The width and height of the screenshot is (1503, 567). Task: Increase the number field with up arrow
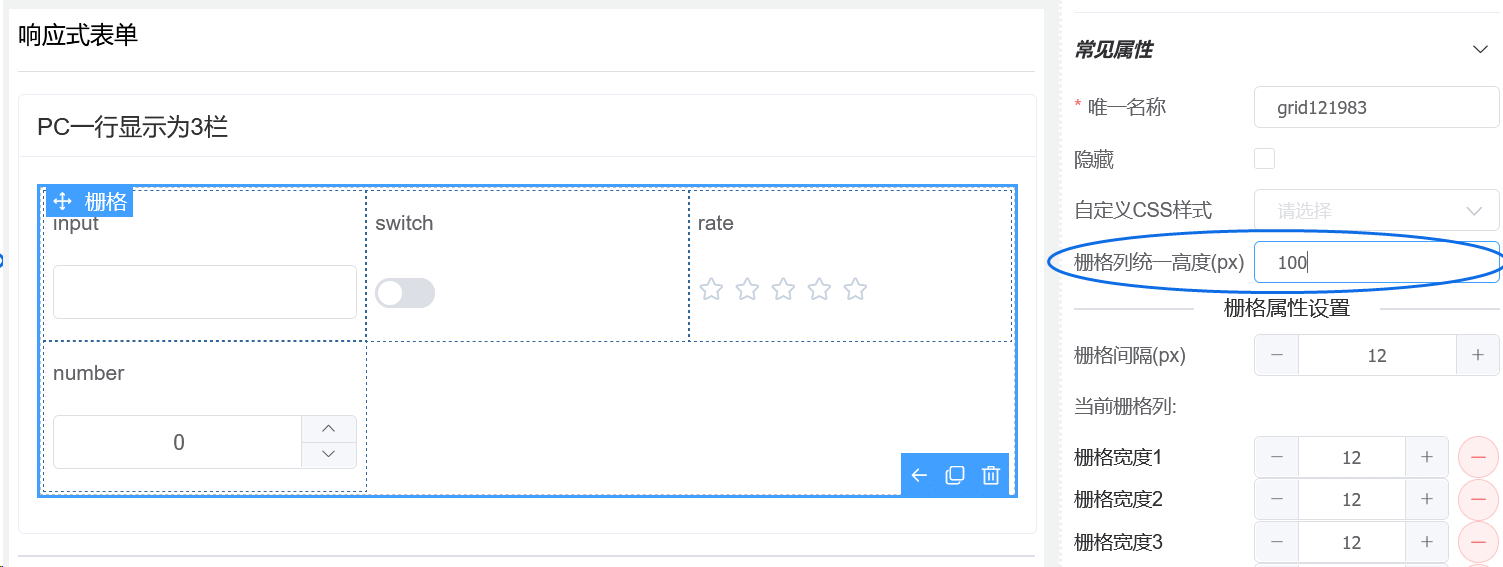(329, 429)
